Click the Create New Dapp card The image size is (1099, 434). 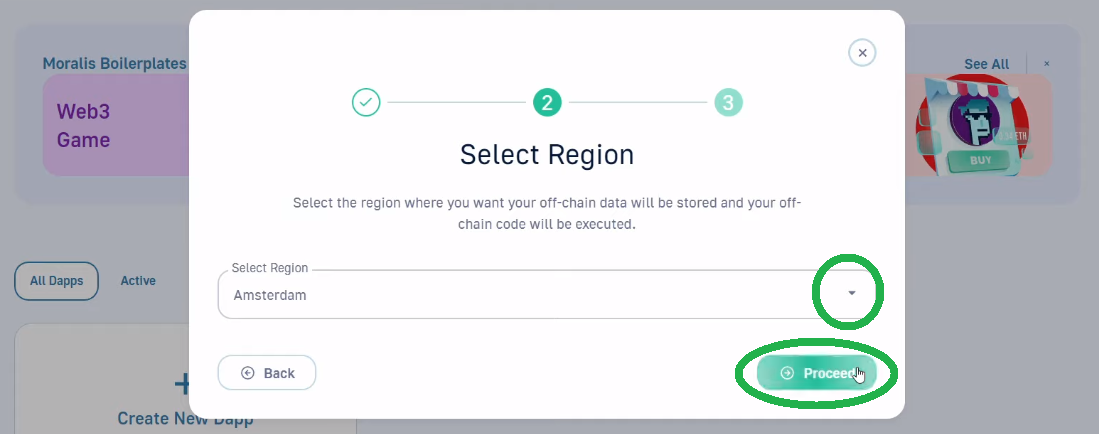[185, 379]
